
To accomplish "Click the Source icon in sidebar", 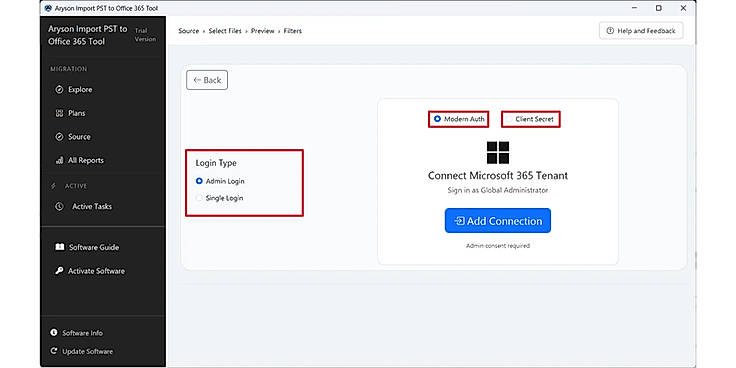I will tap(59, 137).
